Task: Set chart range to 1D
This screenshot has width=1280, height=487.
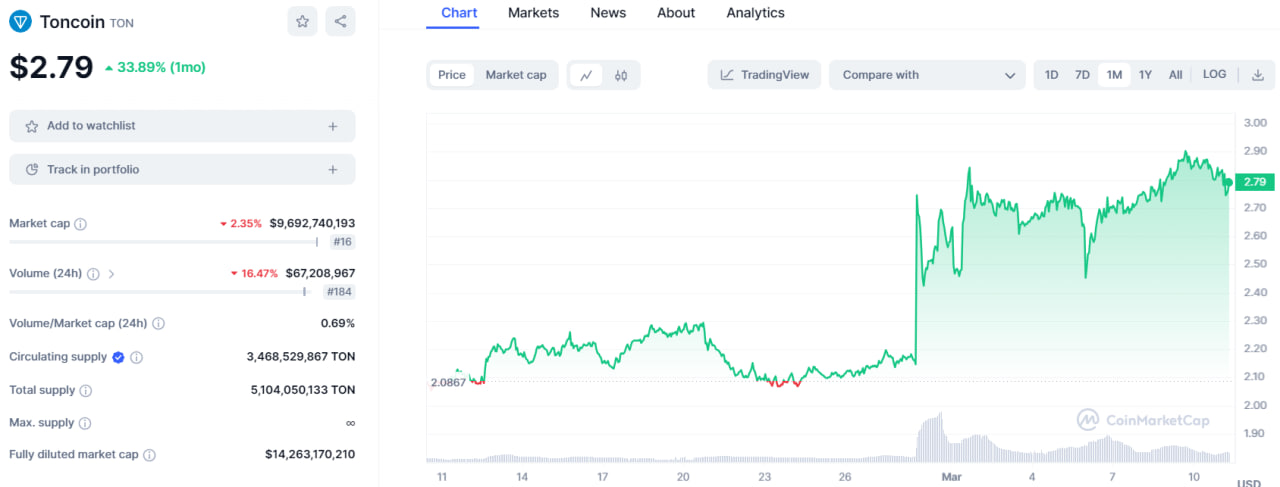Action: point(1052,75)
